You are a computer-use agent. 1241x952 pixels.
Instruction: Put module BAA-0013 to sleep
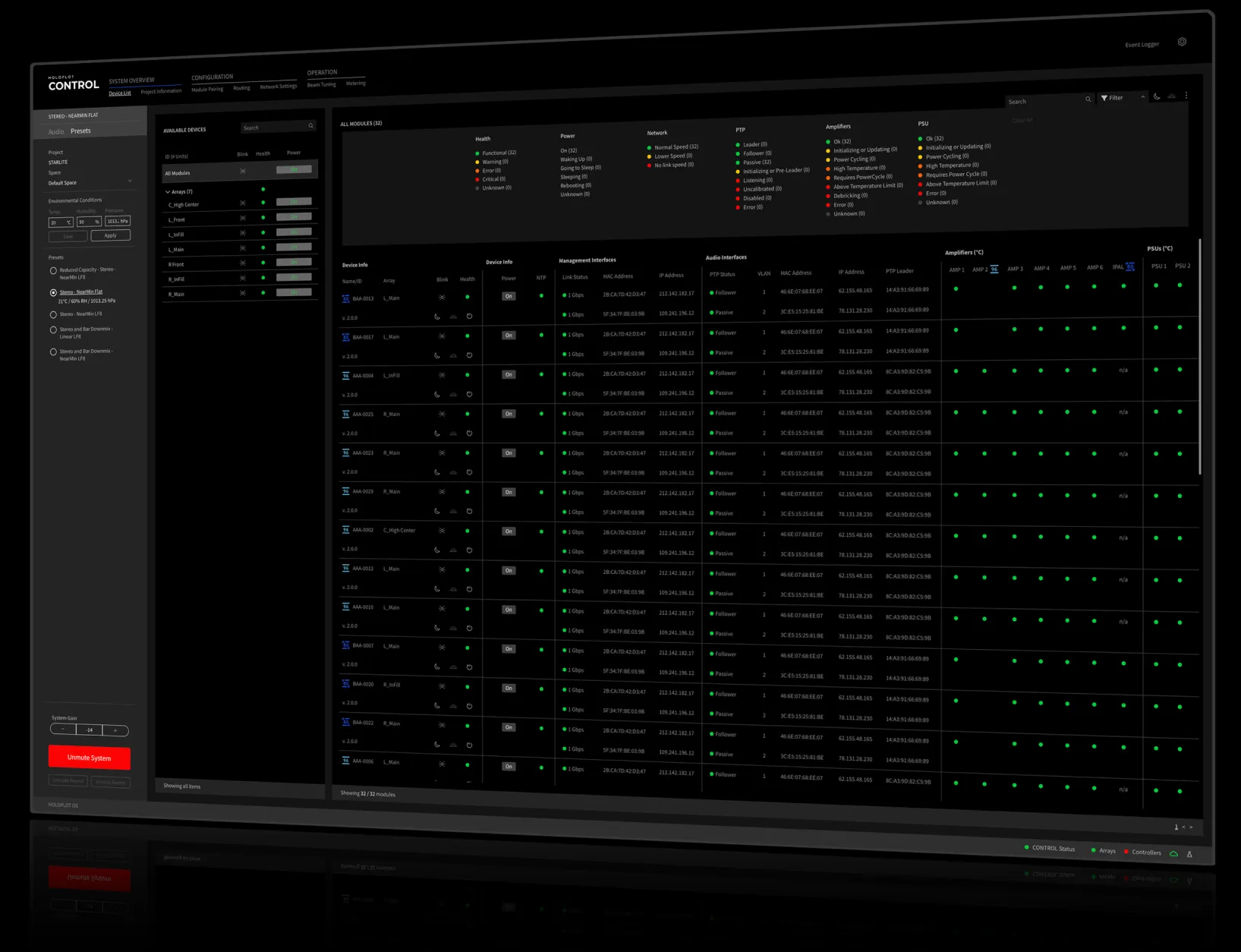pos(437,317)
